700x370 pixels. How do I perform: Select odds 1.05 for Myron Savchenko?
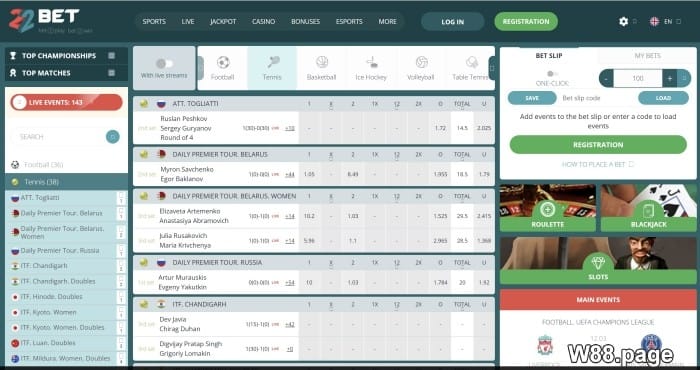309,175
